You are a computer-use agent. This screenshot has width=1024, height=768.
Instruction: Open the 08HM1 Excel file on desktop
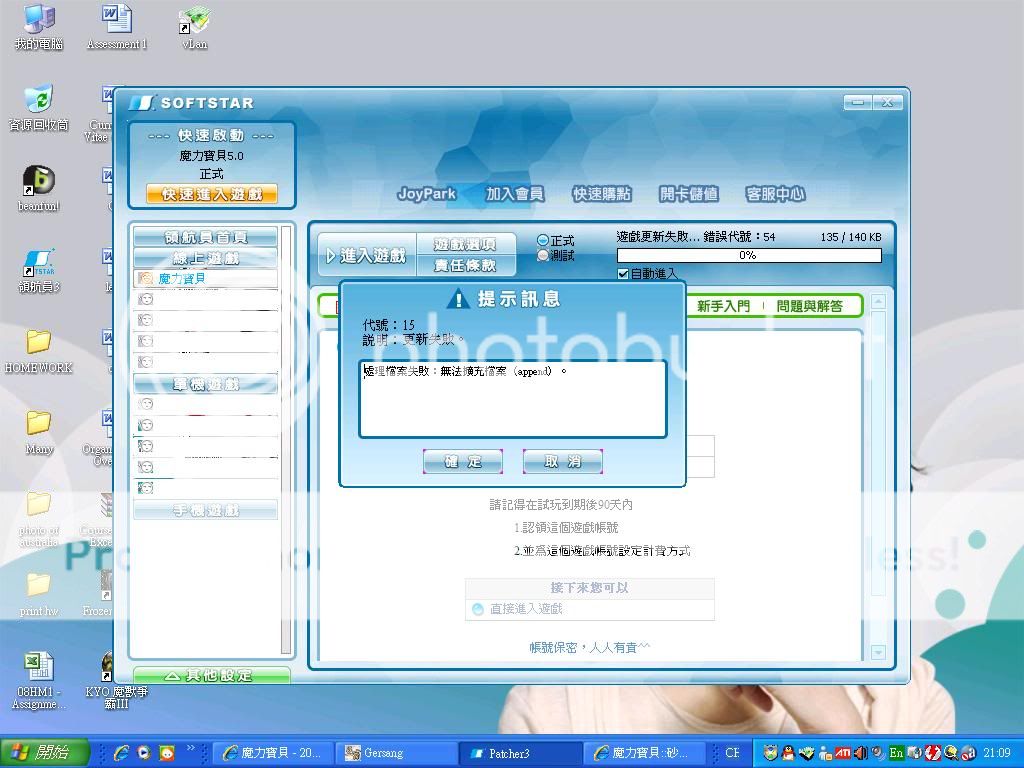(38, 666)
